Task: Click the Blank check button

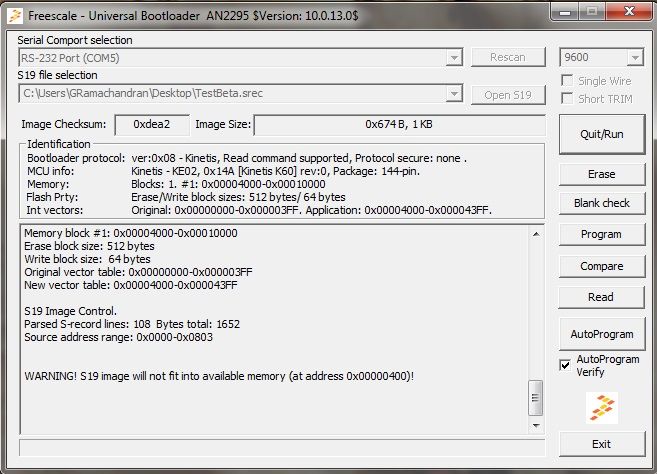Action: click(602, 203)
